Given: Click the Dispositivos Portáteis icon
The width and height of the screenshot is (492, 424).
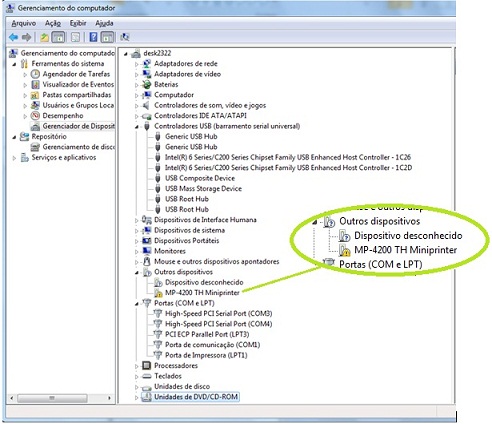Looking at the screenshot, I should (x=147, y=241).
